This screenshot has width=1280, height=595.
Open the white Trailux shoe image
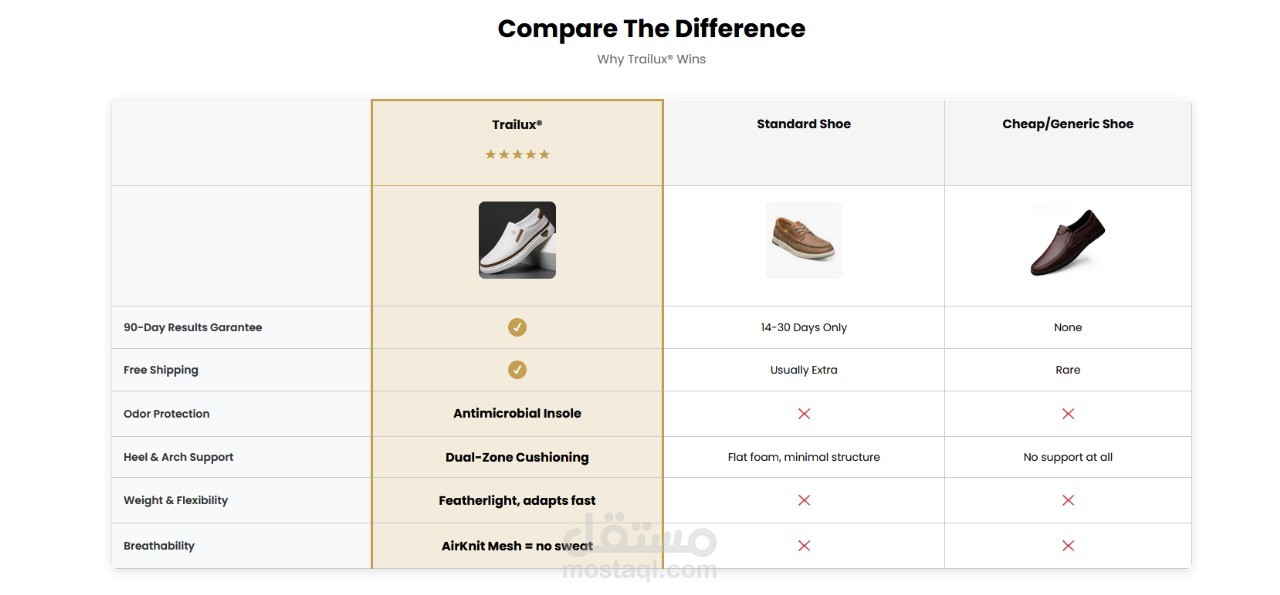(517, 240)
